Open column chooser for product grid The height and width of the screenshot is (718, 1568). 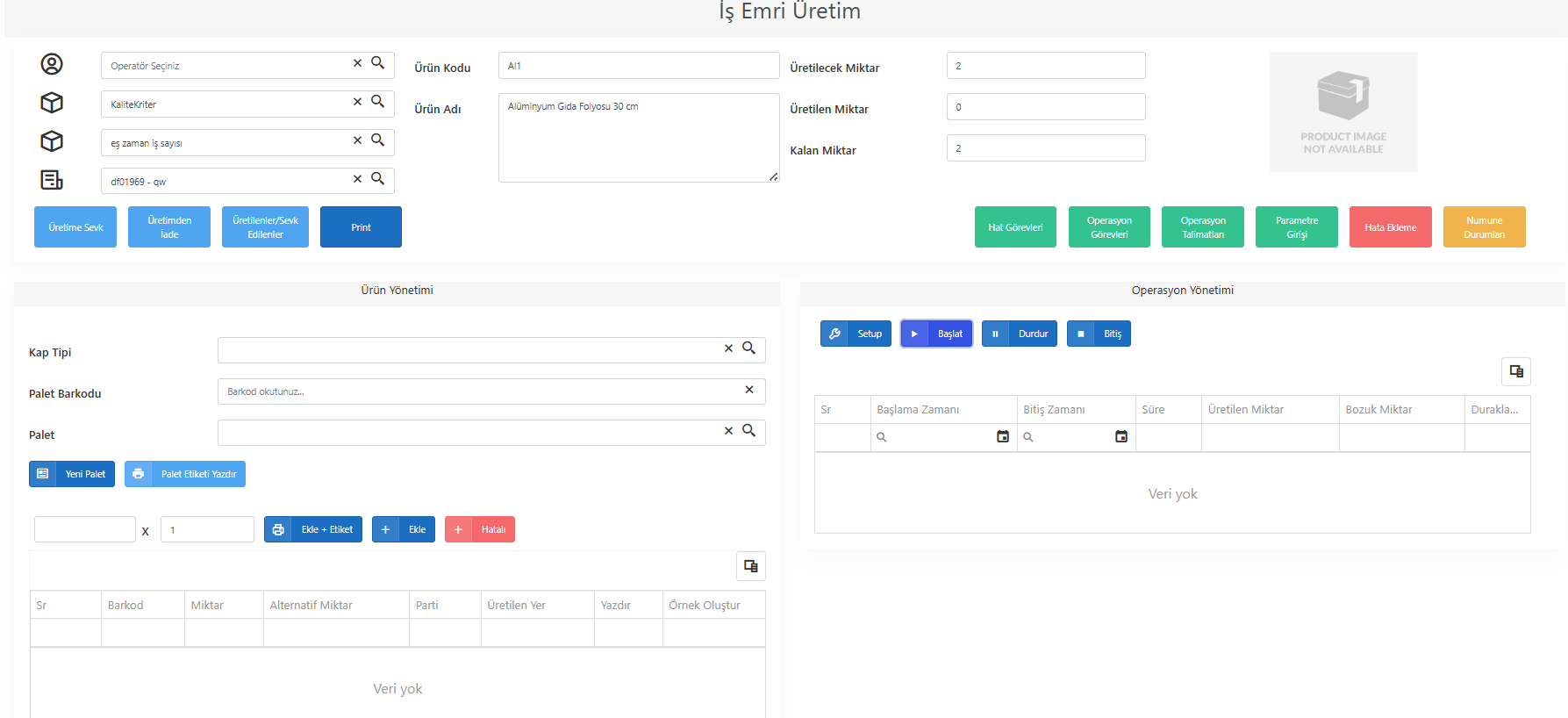tap(751, 566)
